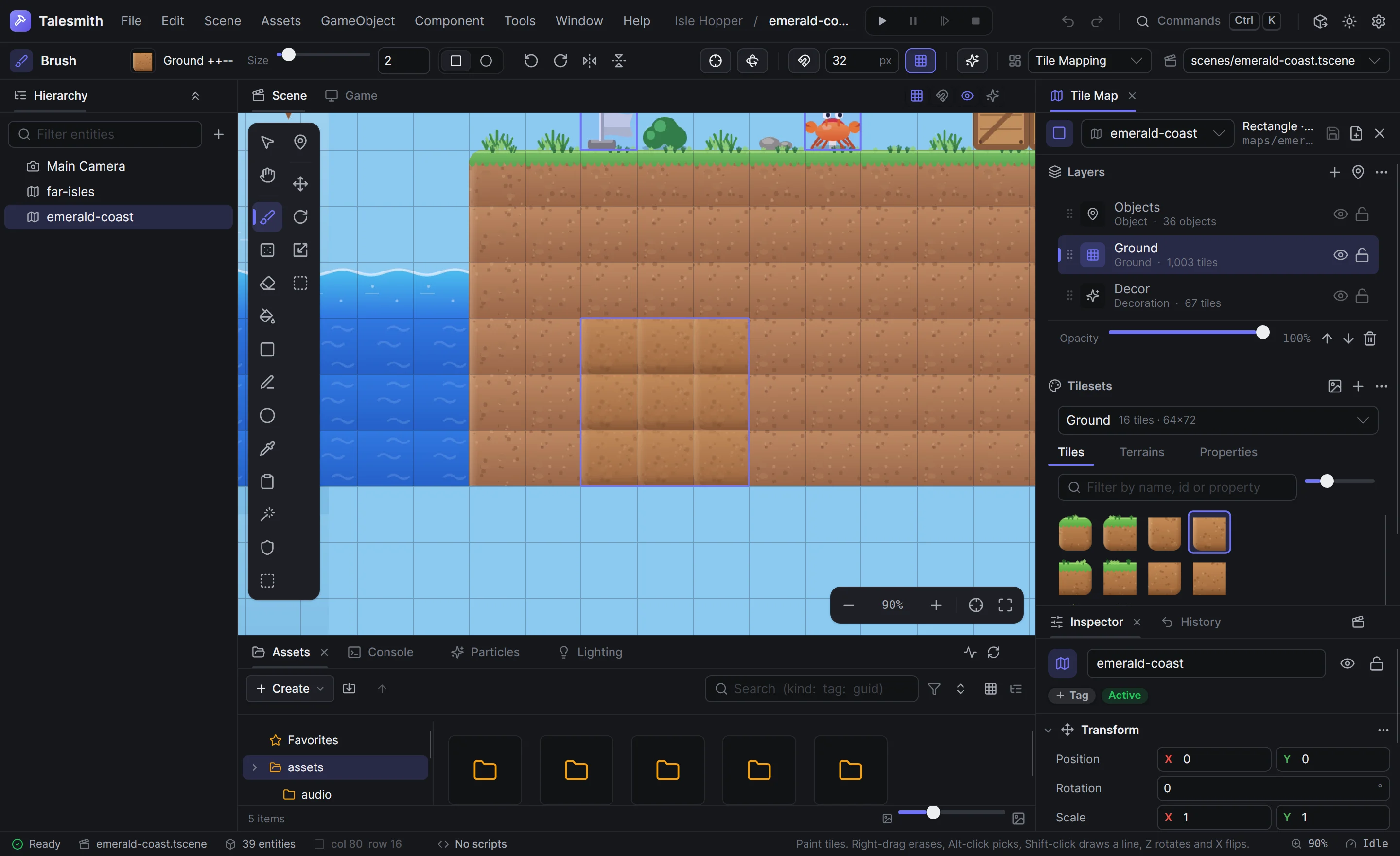Click the Create button in Assets
The image size is (1400, 856).
pos(290,688)
